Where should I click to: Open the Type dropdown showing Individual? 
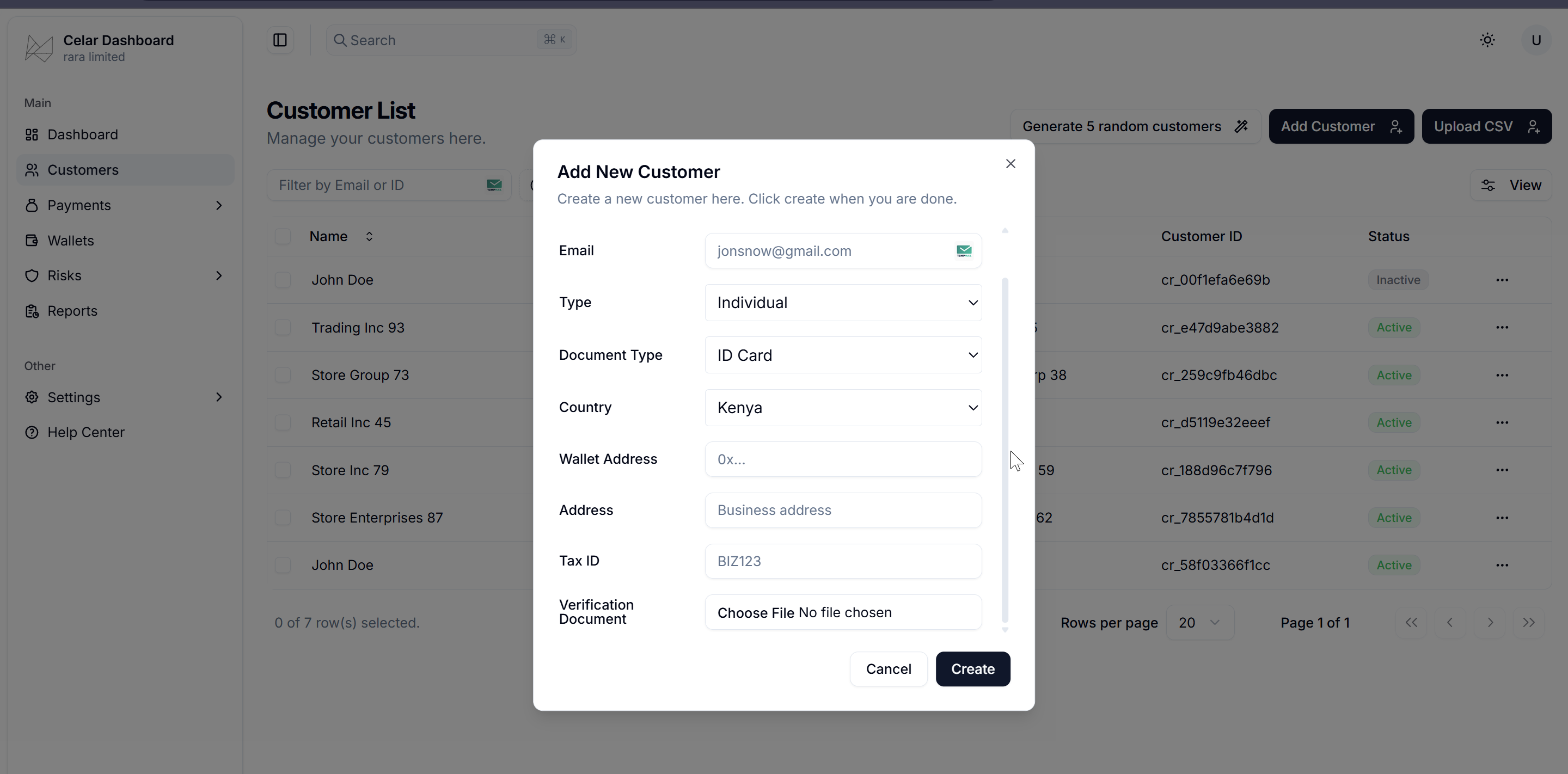click(842, 303)
